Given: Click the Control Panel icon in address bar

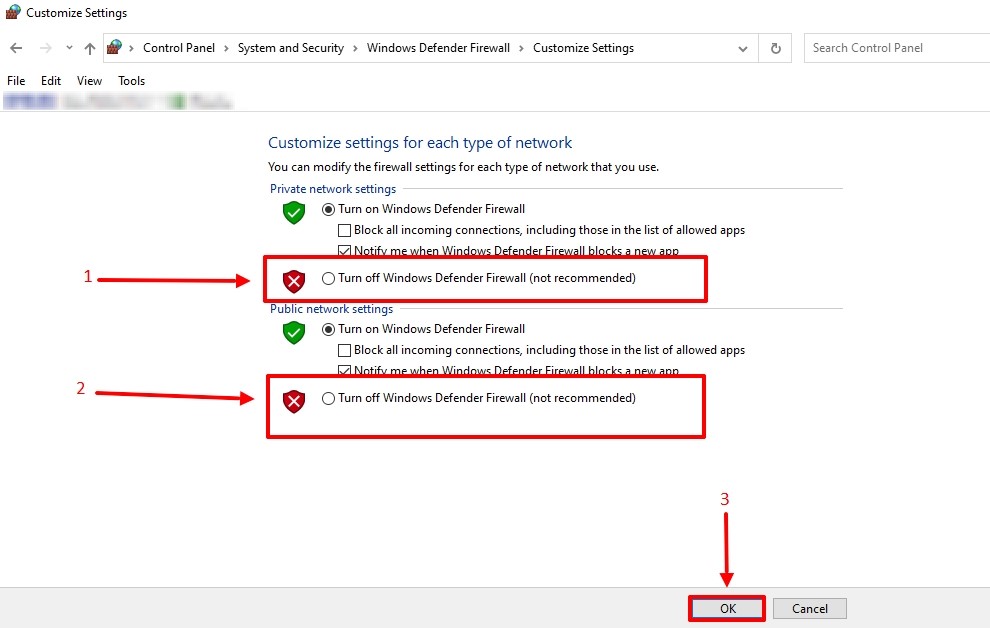Looking at the screenshot, I should tap(114, 47).
